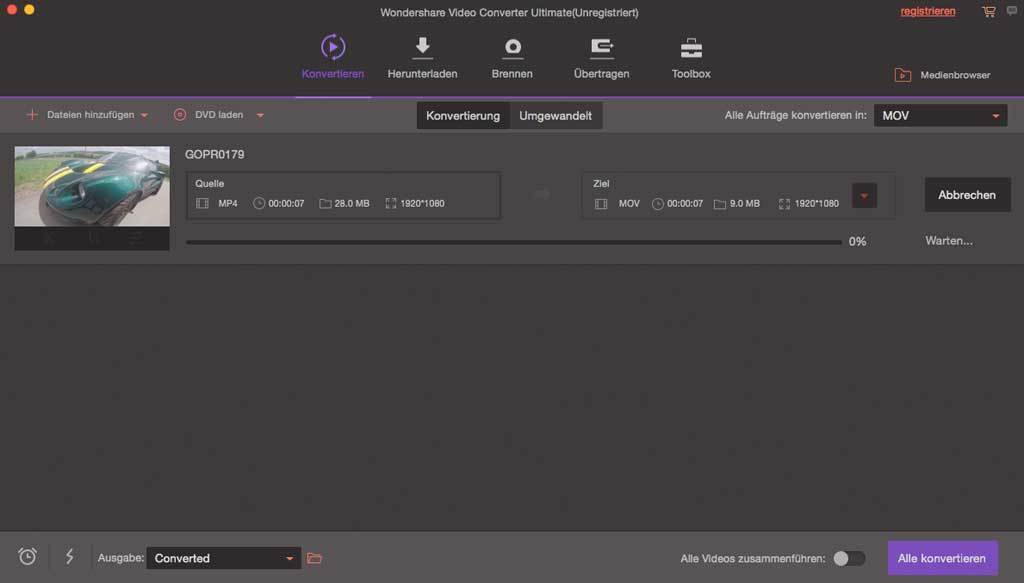This screenshot has height=583, width=1024.
Task: Open the output folder icon
Action: [x=314, y=558]
